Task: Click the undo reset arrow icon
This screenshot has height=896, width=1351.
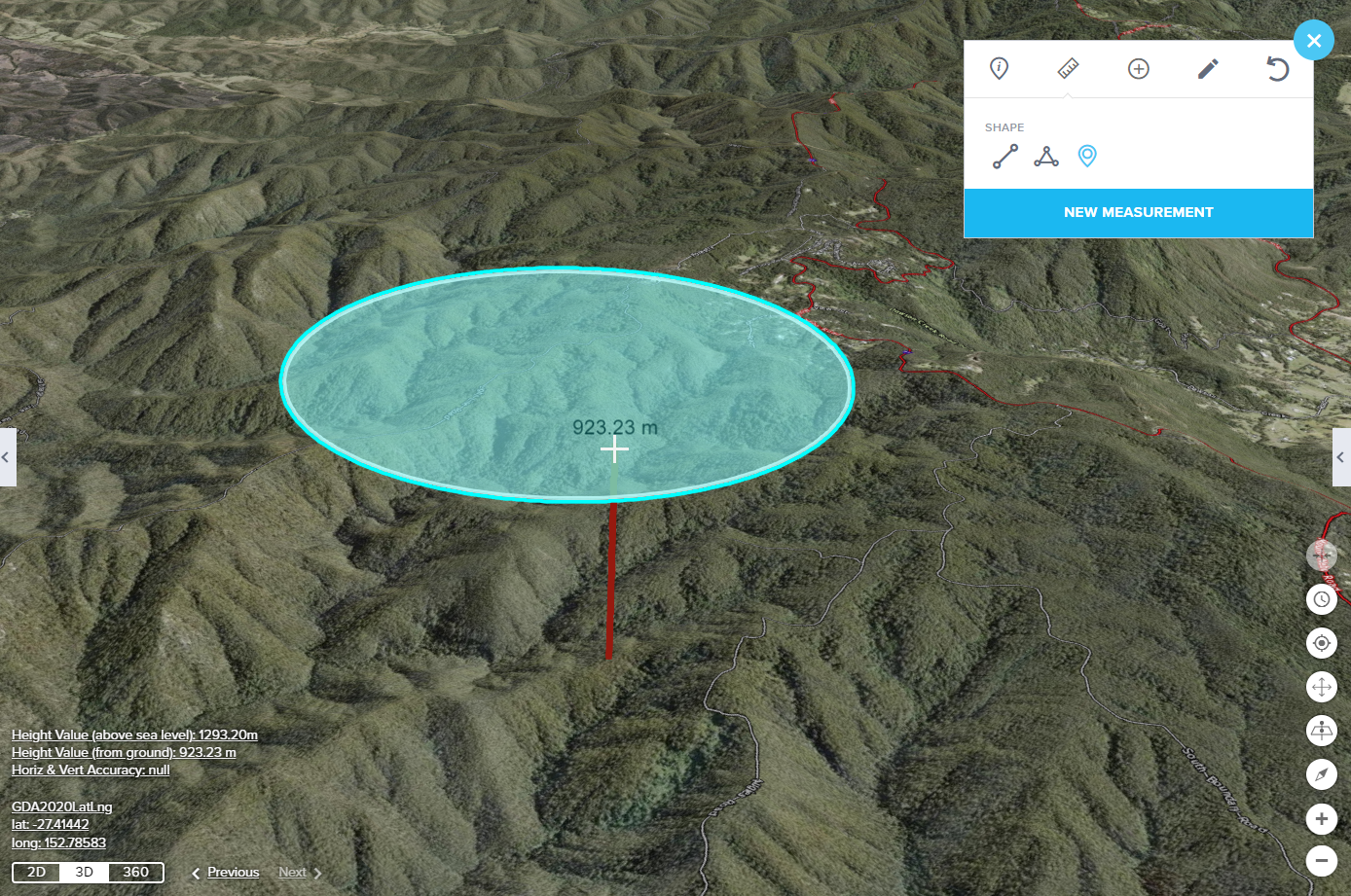Action: click(1277, 68)
